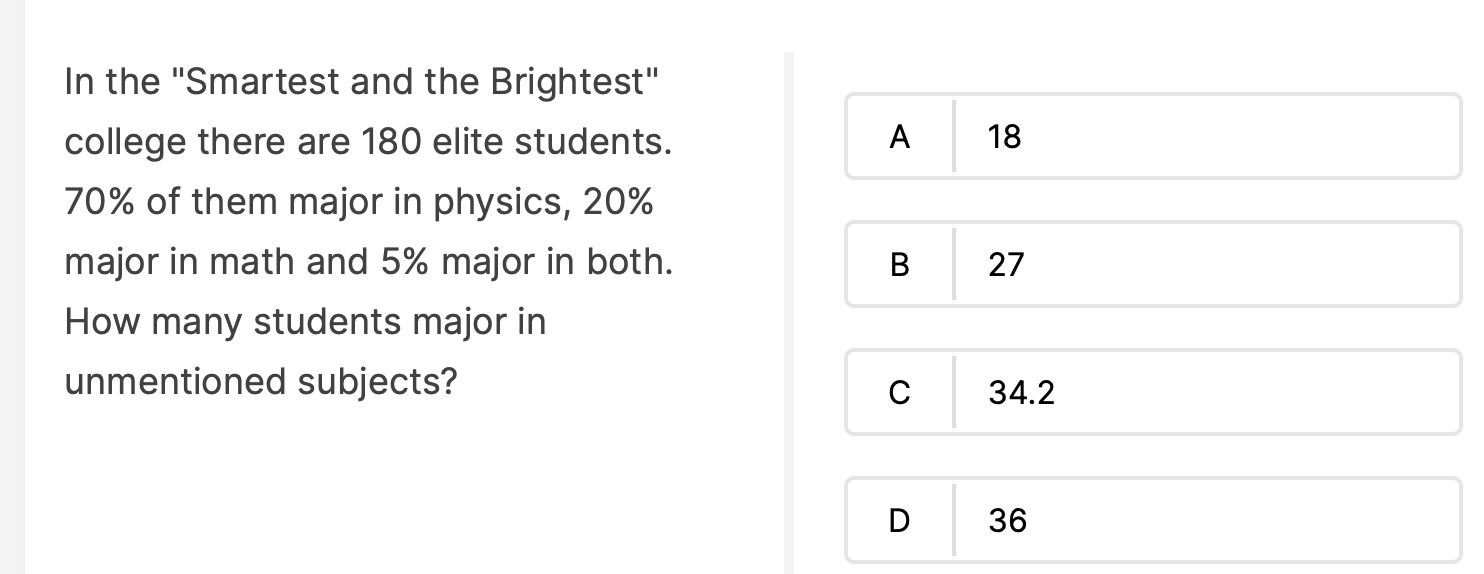Click the gray strip at the left edge
This screenshot has width=1484, height=574.
pyautogui.click(x=12, y=287)
